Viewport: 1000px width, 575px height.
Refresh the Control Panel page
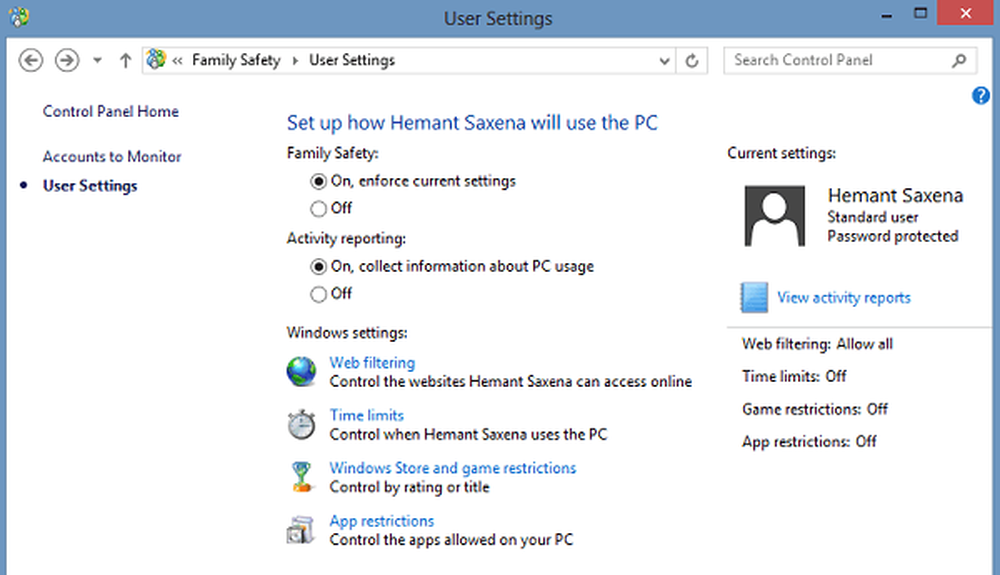[x=692, y=61]
